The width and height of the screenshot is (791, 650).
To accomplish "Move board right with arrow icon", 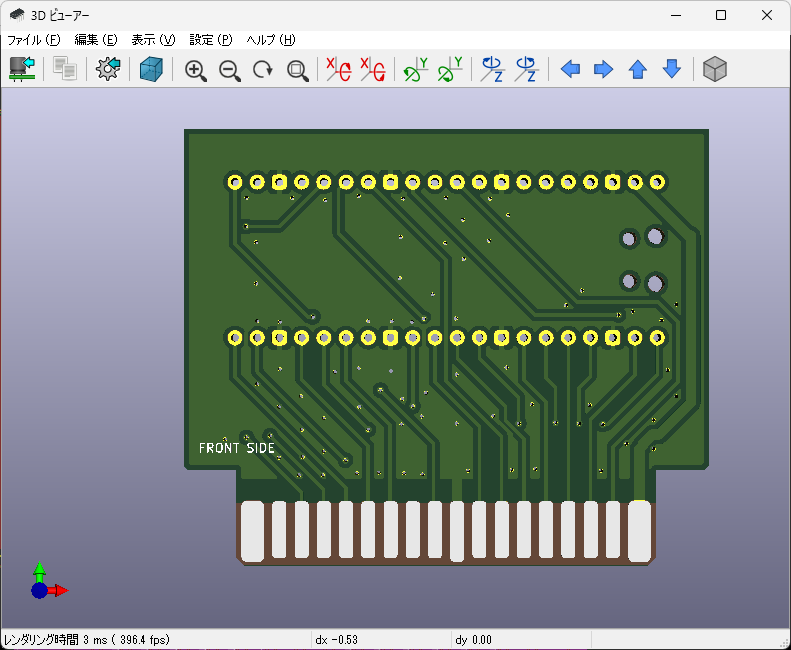I will [x=603, y=69].
